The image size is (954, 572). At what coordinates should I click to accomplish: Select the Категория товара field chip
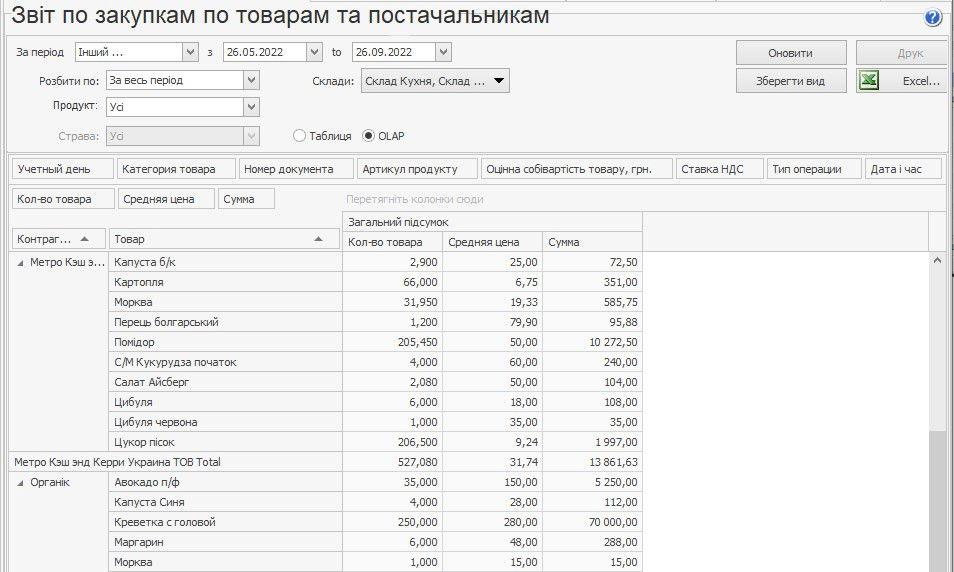tap(176, 169)
